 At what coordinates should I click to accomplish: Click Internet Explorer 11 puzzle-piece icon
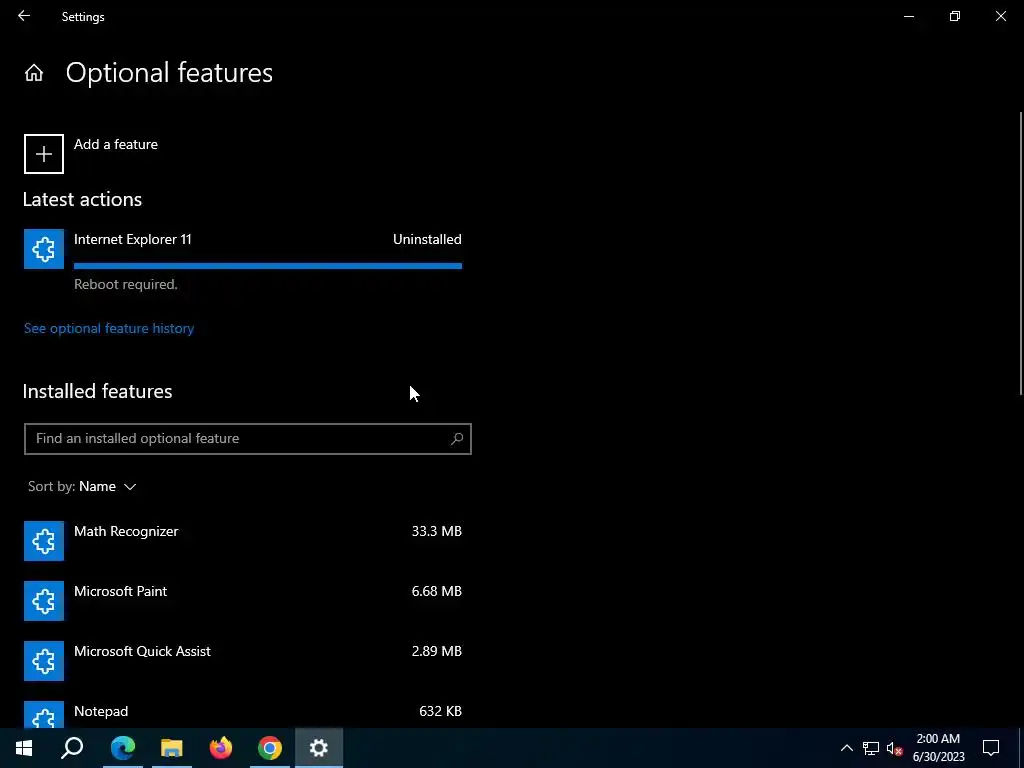pyautogui.click(x=44, y=249)
